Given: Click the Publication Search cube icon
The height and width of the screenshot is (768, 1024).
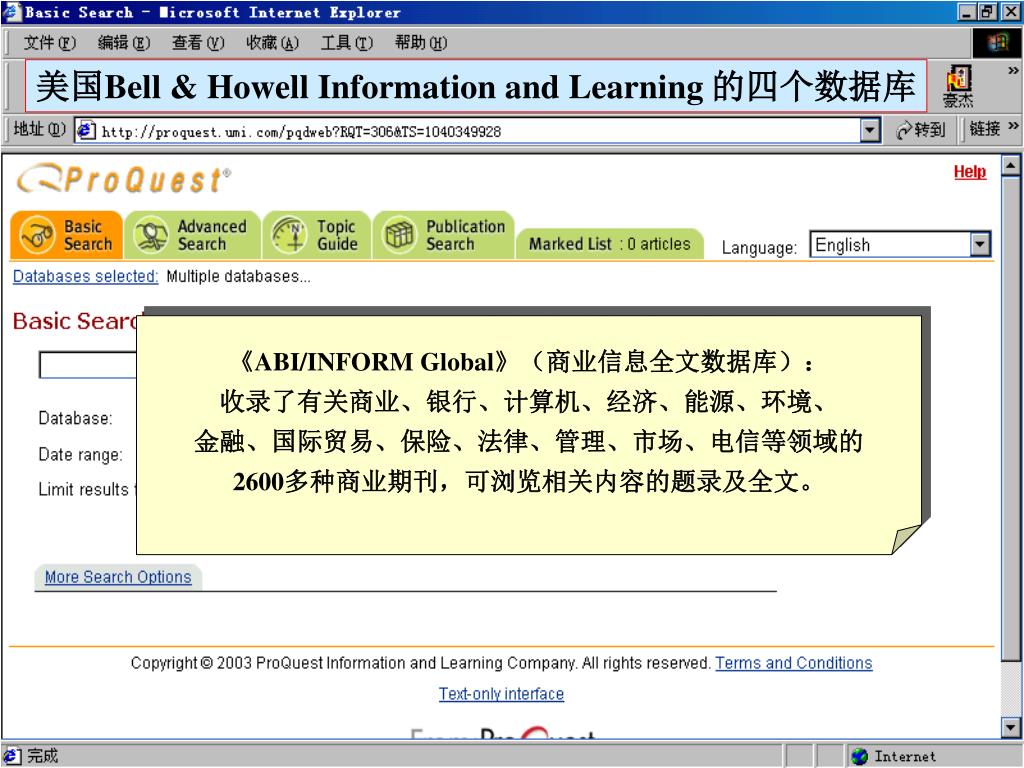Looking at the screenshot, I should 399,235.
